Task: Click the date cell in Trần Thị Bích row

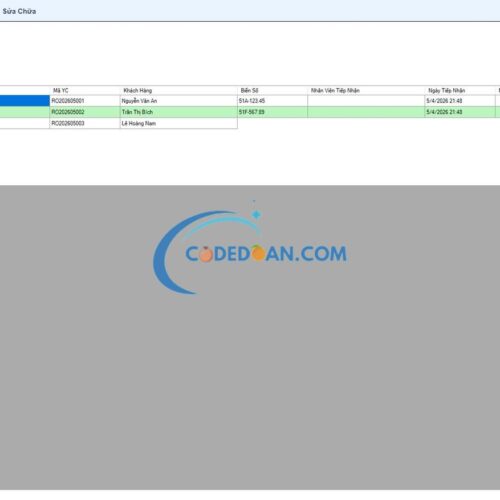Action: tap(460, 112)
